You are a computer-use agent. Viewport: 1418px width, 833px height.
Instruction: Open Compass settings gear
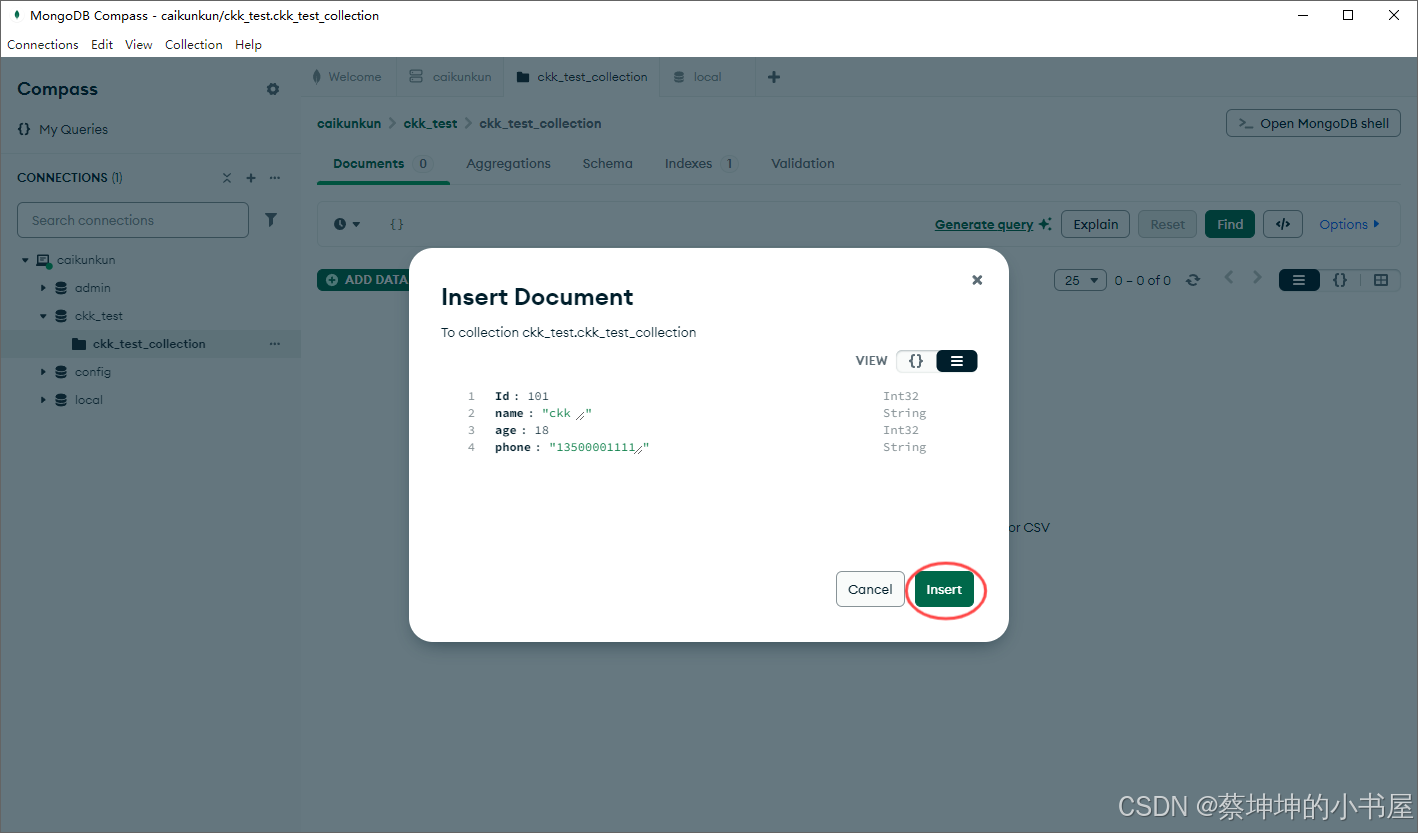(x=272, y=89)
